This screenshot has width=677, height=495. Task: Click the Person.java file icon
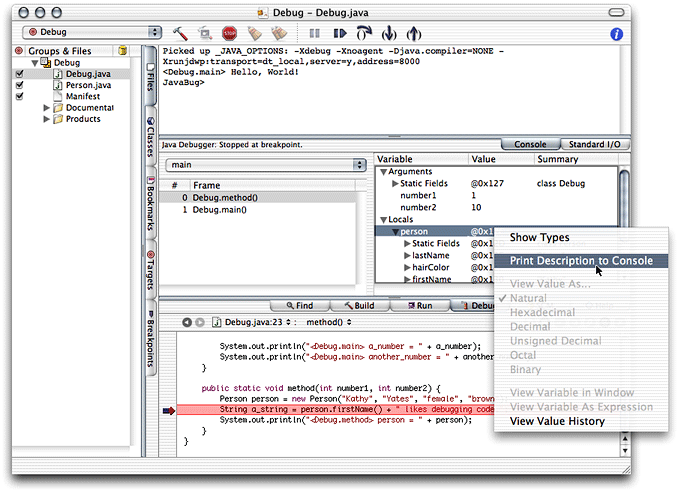(58, 85)
